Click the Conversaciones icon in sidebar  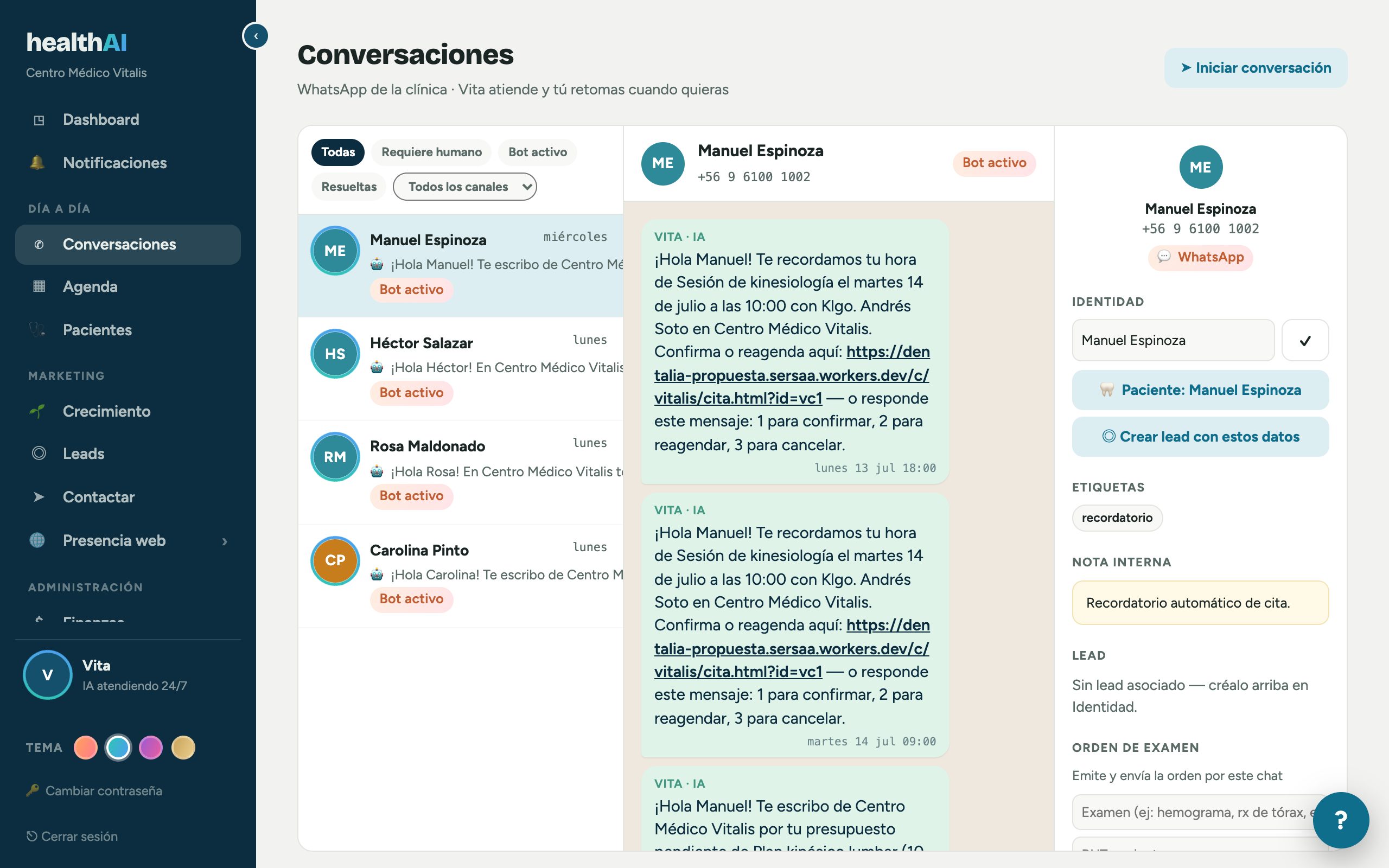(39, 245)
